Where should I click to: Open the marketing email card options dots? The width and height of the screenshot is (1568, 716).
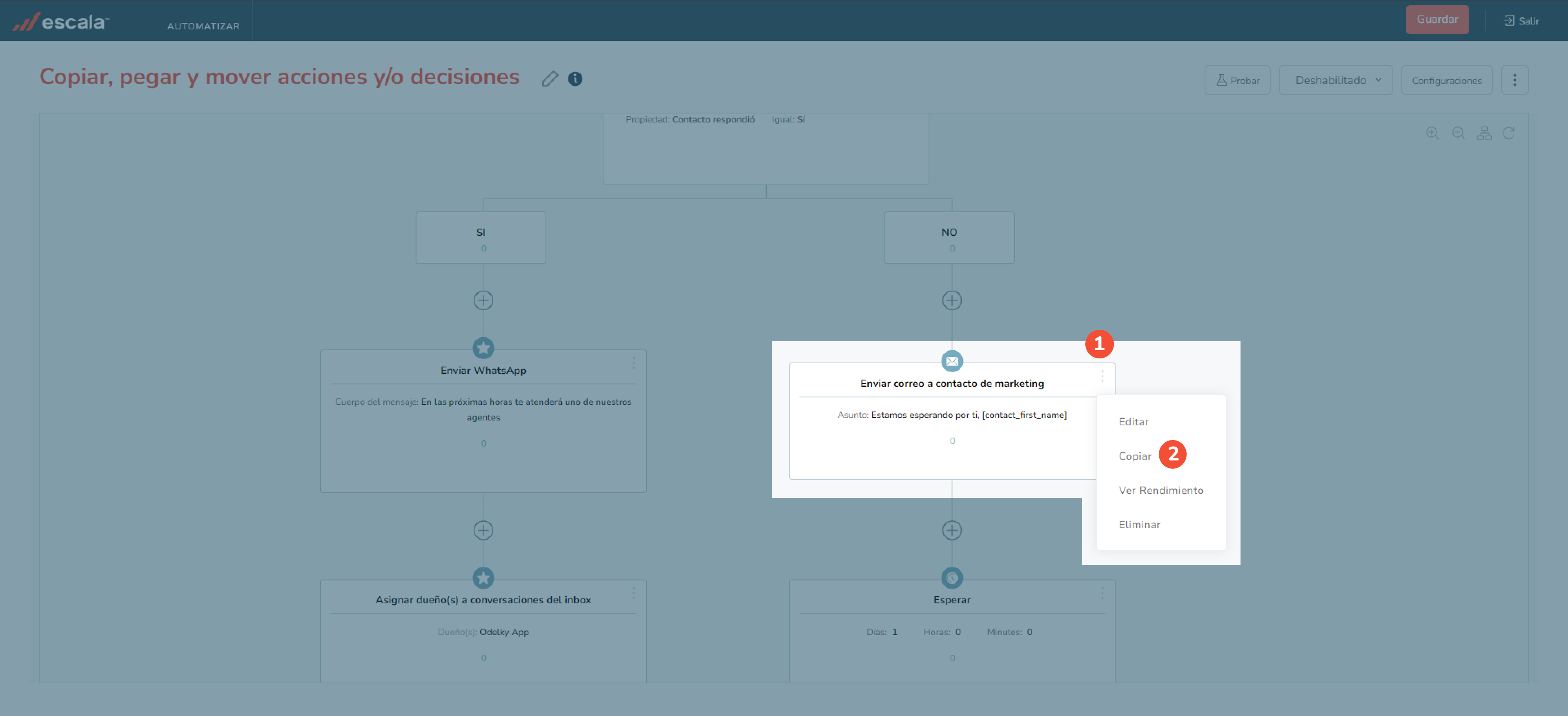(x=1102, y=376)
